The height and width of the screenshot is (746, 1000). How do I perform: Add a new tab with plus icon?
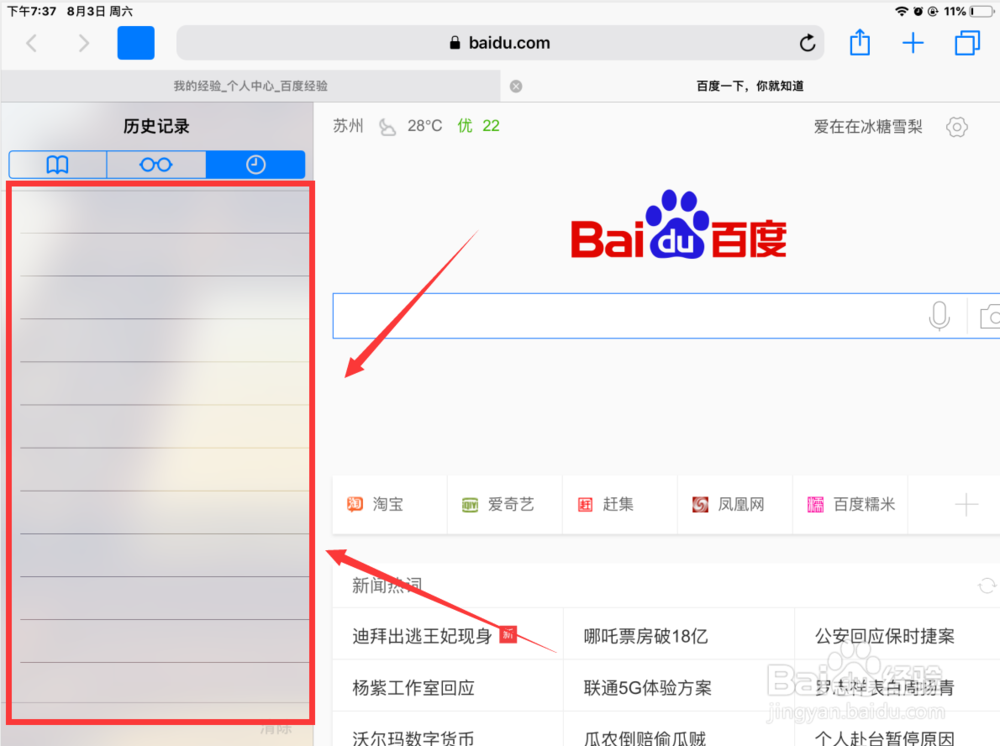pyautogui.click(x=913, y=43)
